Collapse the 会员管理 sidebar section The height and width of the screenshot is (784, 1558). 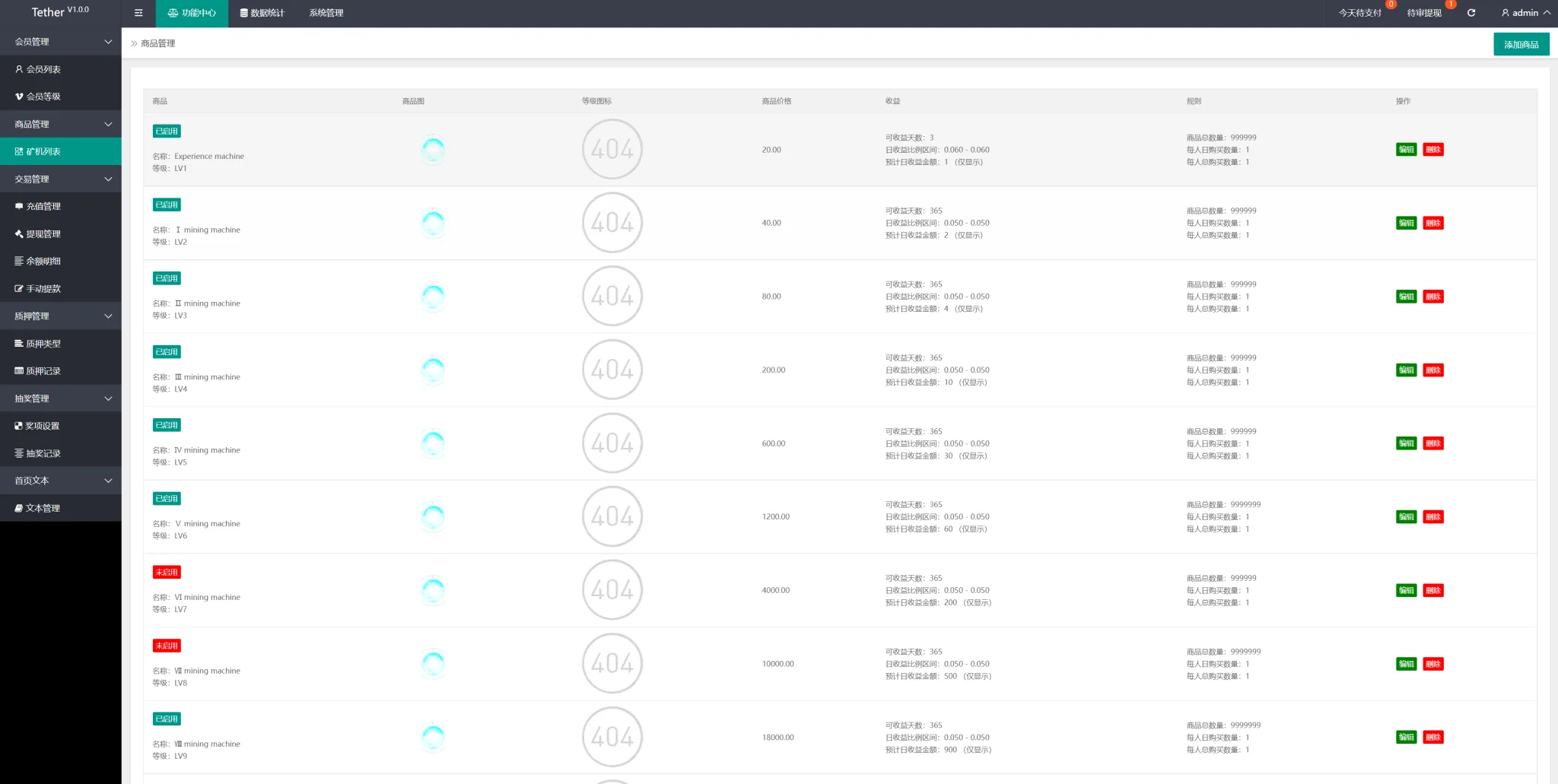(61, 42)
